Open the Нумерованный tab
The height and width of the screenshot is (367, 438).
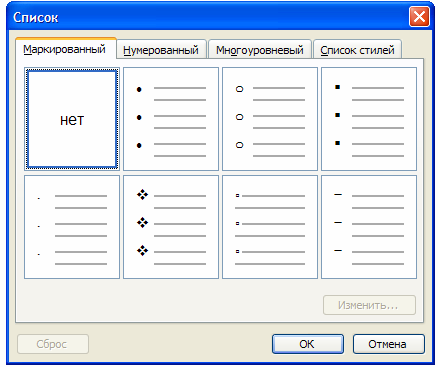point(161,50)
